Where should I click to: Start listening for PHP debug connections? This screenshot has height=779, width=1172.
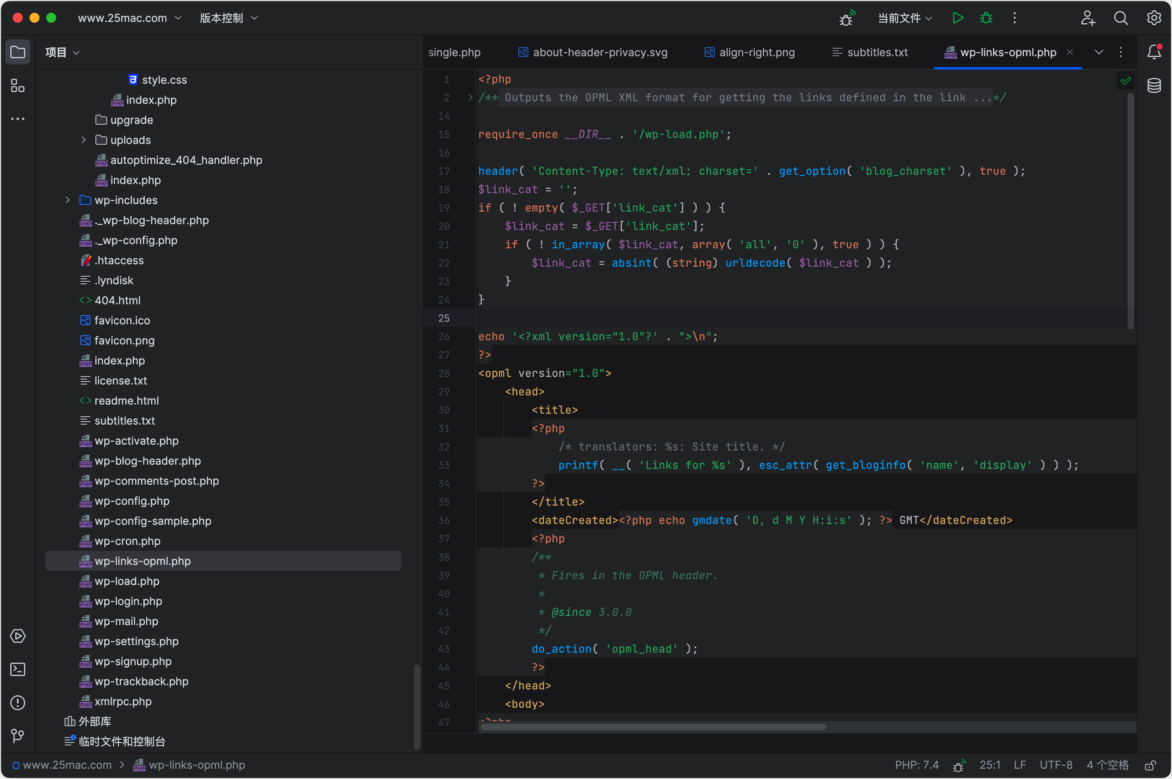point(847,19)
